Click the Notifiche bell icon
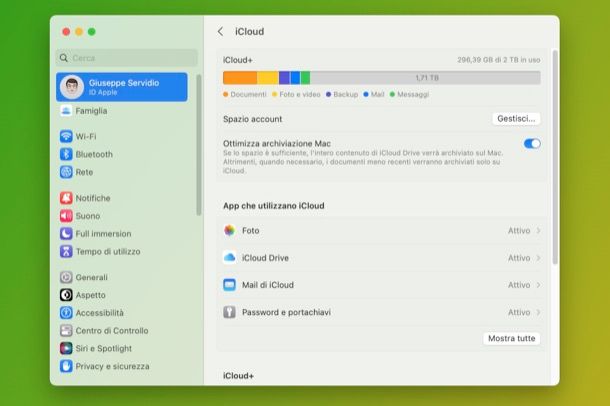The image size is (610, 406). click(66, 198)
